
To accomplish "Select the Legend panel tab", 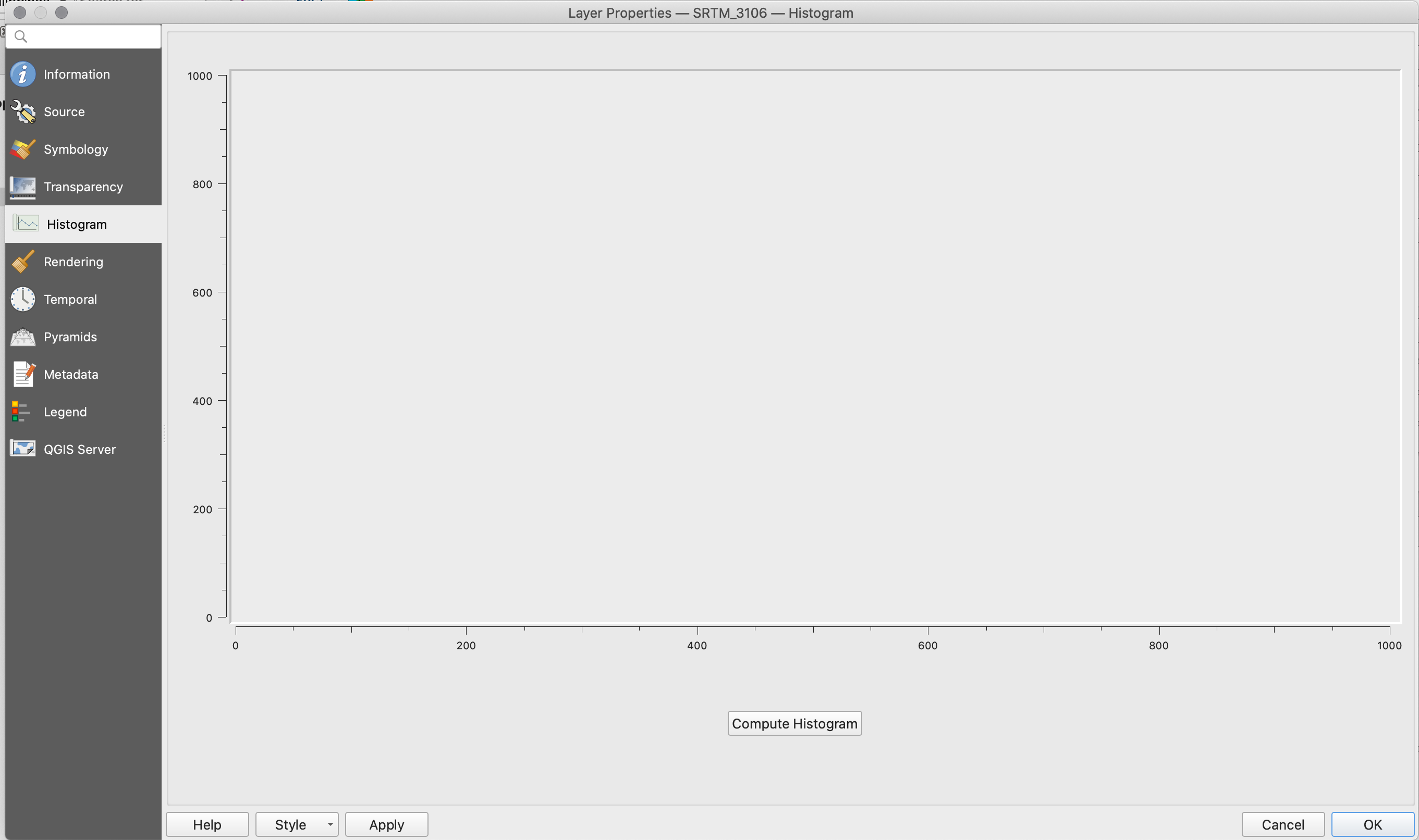I will click(x=65, y=411).
